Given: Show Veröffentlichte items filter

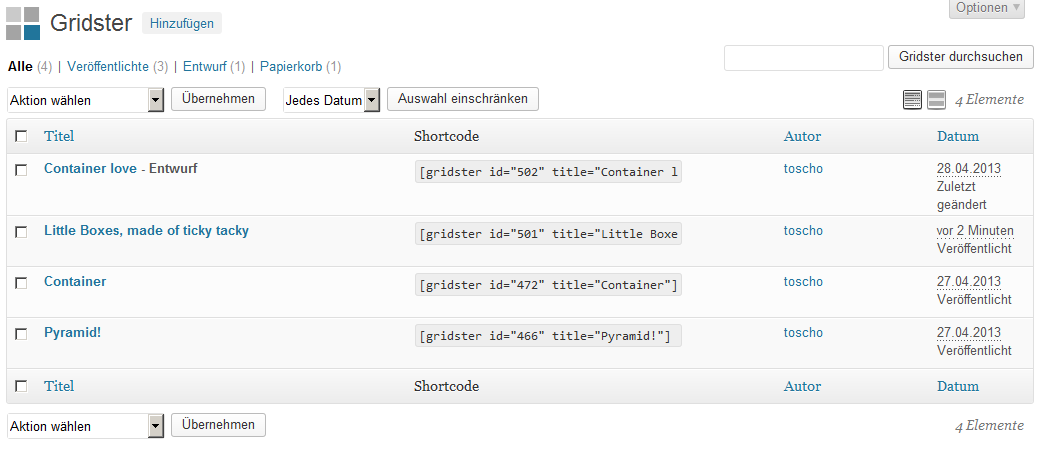Looking at the screenshot, I should (x=108, y=67).
